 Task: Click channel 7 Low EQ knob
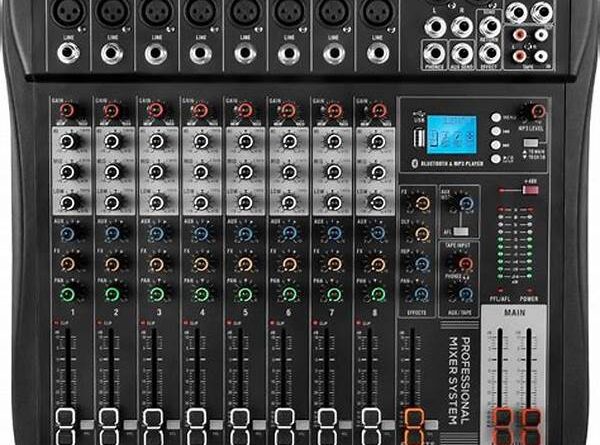click(x=330, y=202)
